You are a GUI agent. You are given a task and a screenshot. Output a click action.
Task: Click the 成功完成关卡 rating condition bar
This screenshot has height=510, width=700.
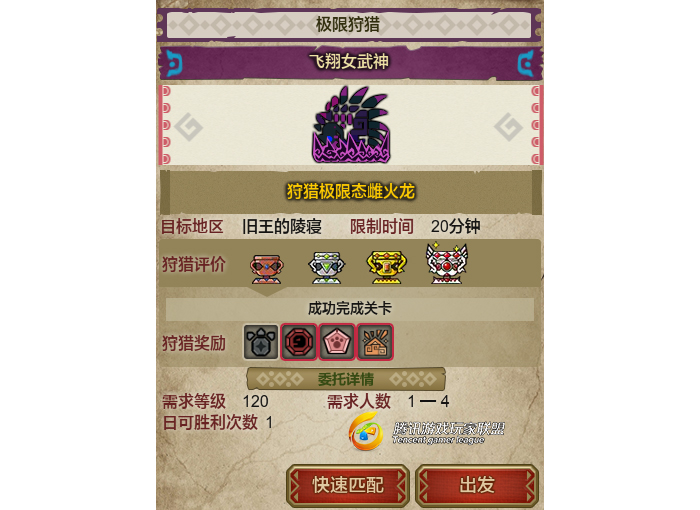point(350,309)
